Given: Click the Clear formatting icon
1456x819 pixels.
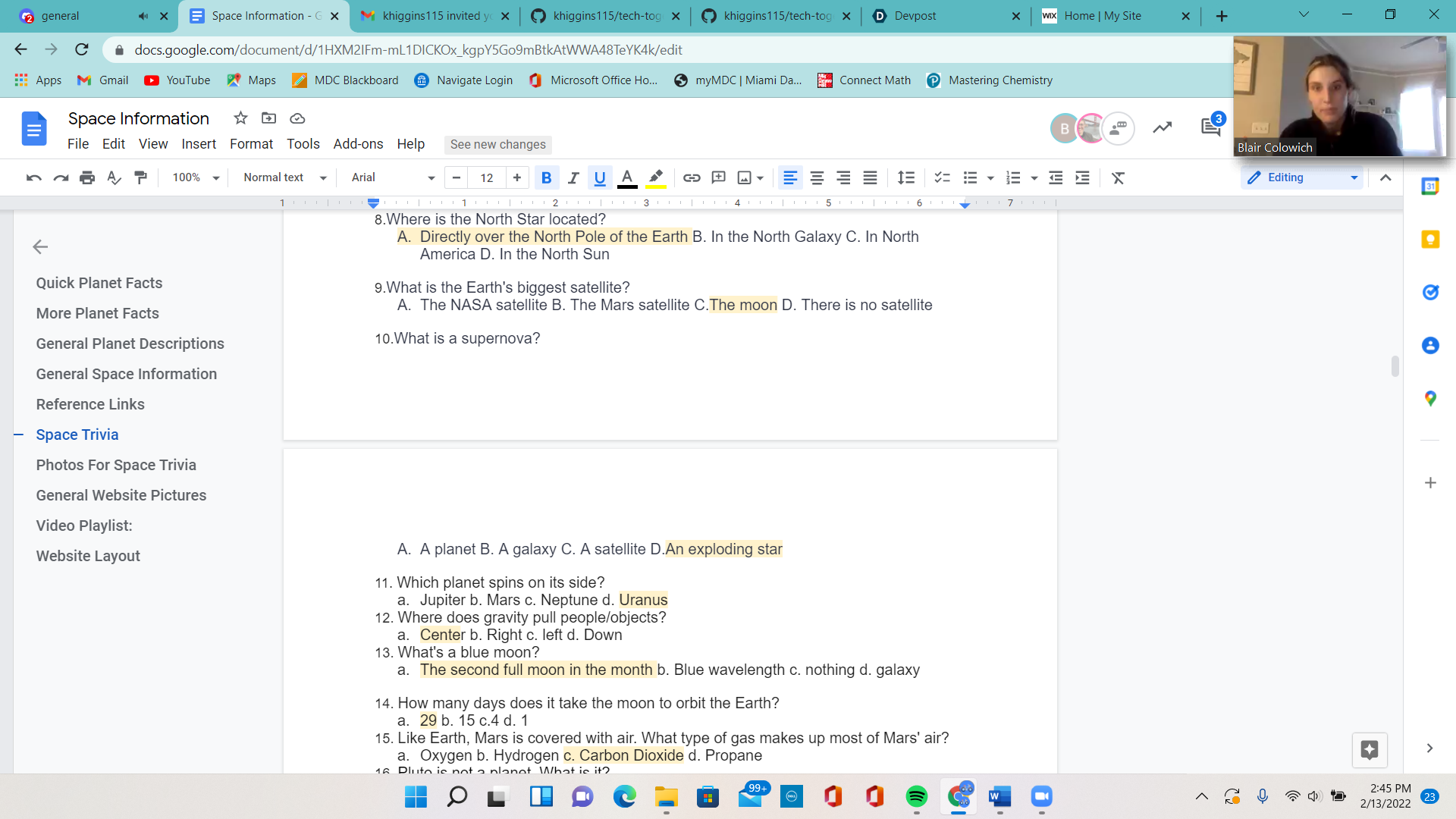Looking at the screenshot, I should point(1118,177).
